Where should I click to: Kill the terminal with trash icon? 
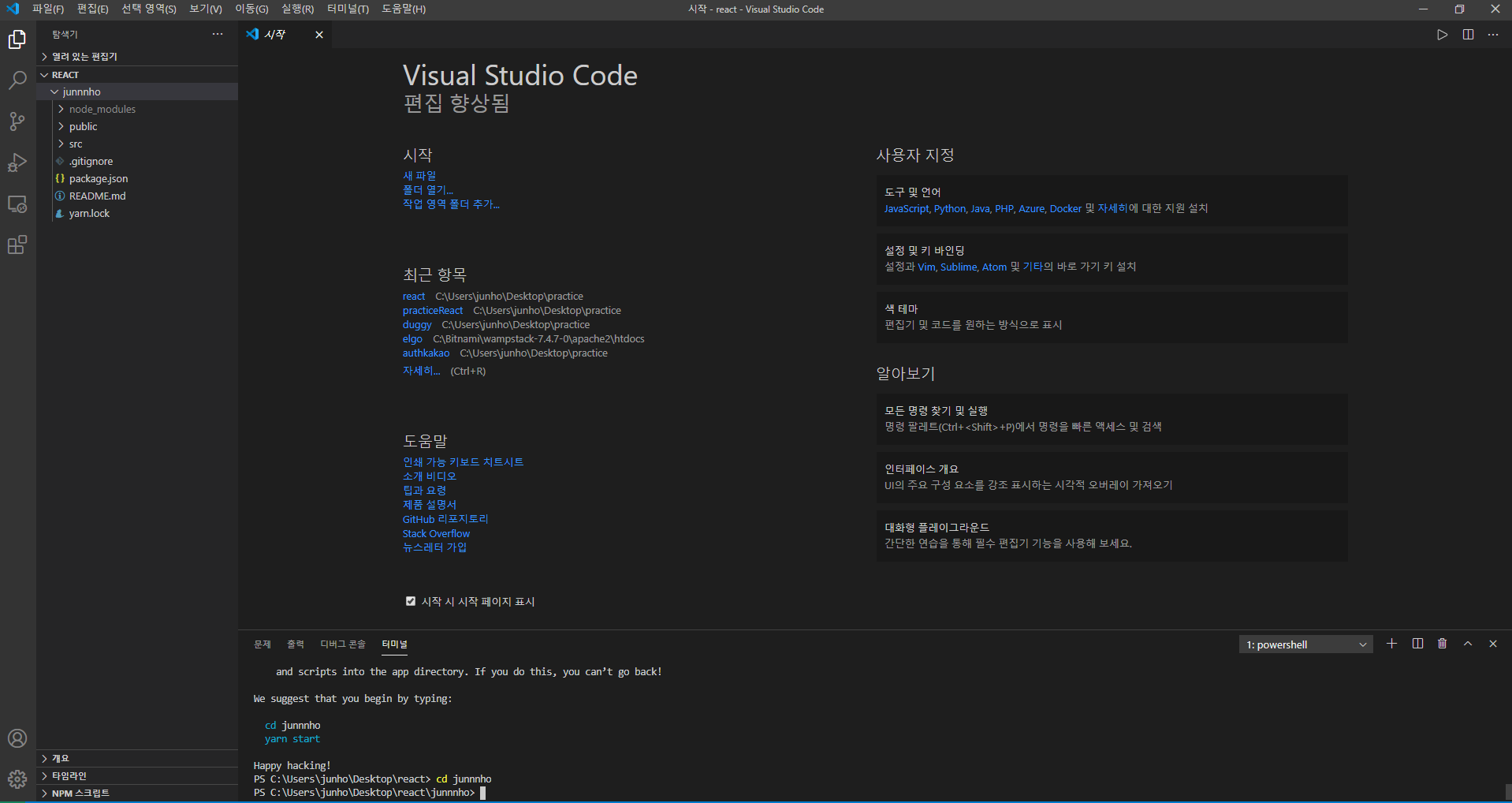[x=1442, y=644]
